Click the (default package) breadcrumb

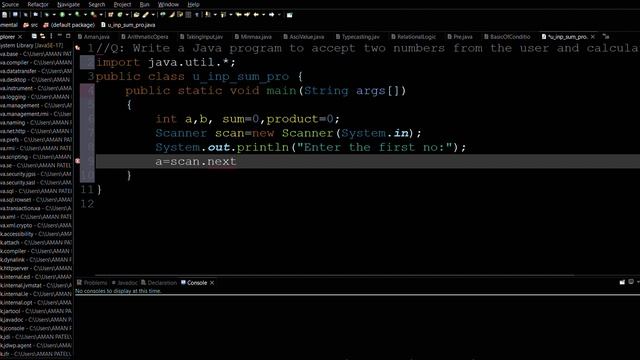click(69, 25)
